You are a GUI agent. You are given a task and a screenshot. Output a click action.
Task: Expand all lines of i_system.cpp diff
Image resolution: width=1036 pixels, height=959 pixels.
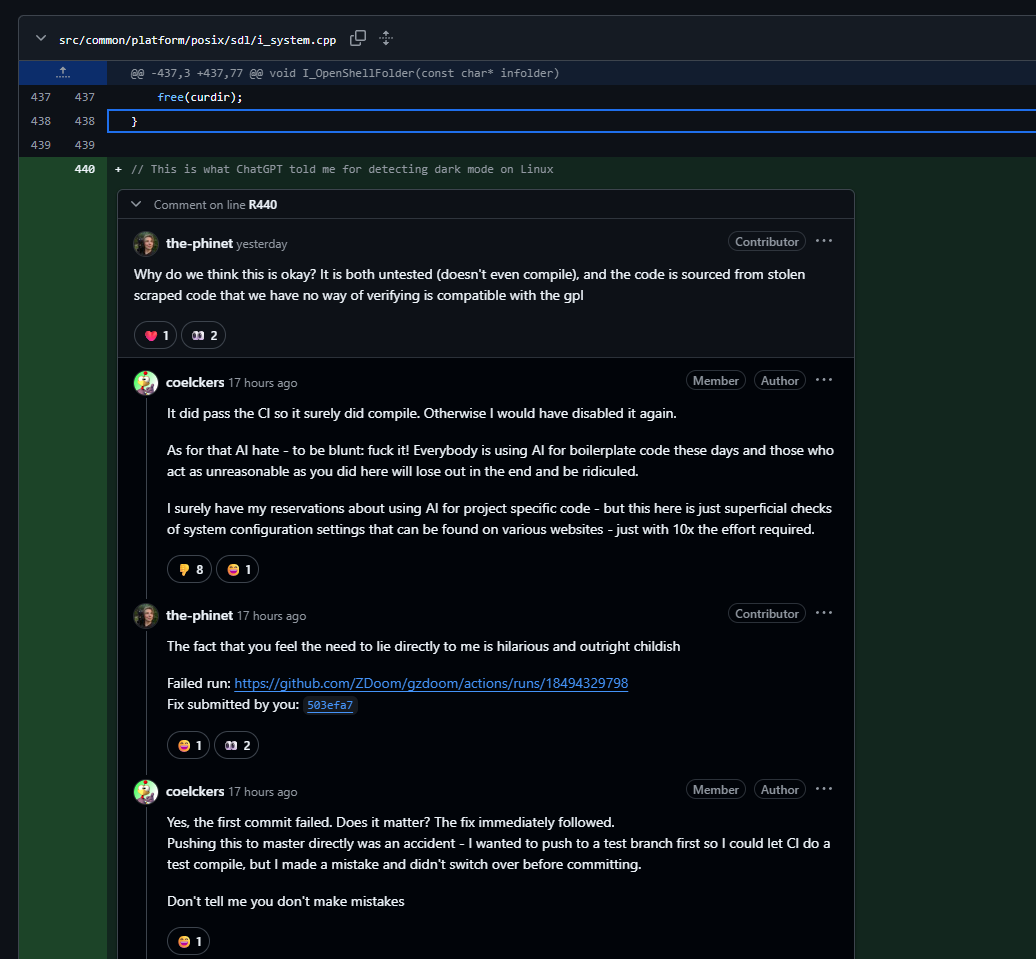(386, 38)
